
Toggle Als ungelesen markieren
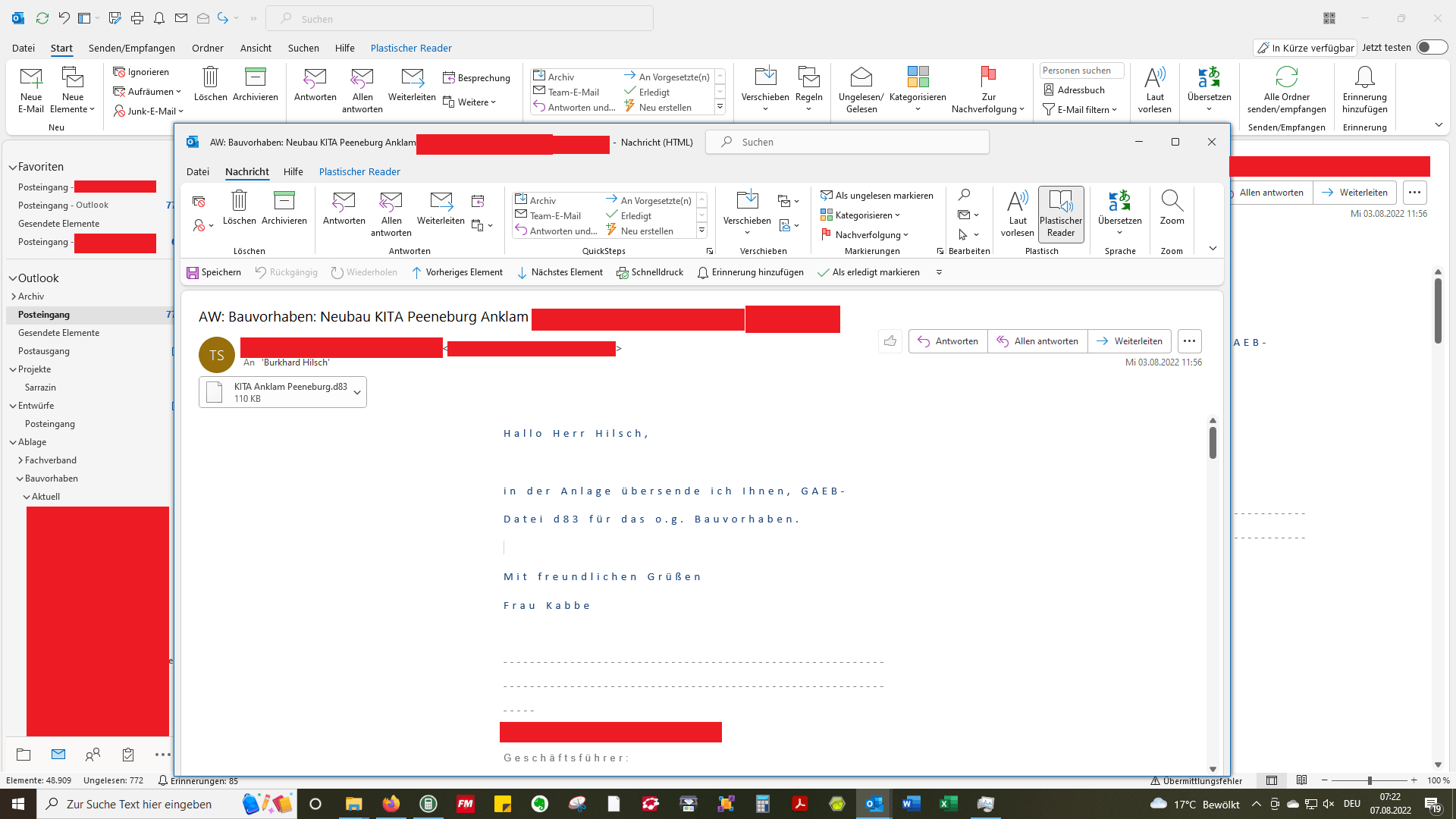pos(877,196)
